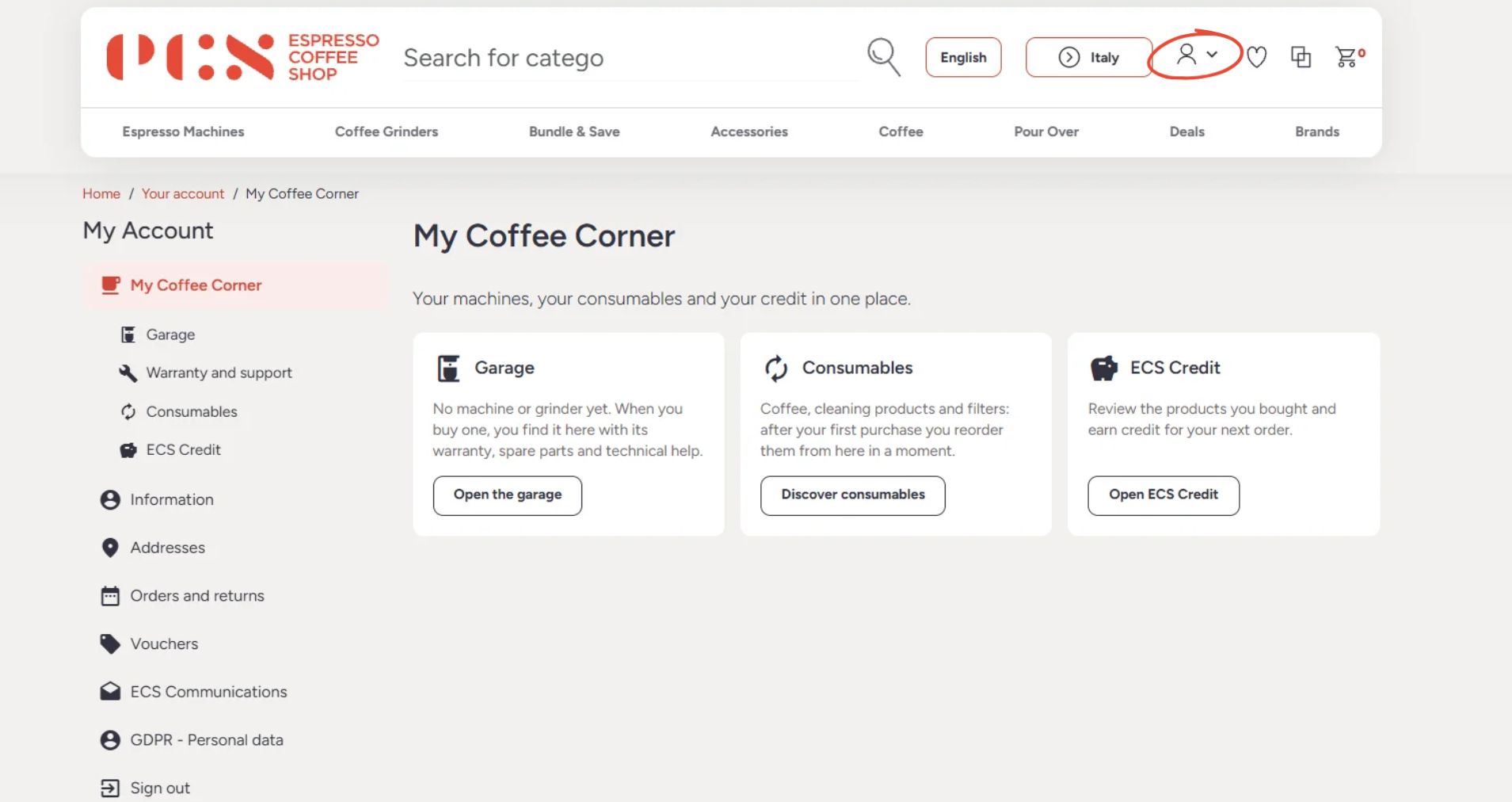Open the Coffee menu item
The height and width of the screenshot is (802, 1512).
coord(901,132)
